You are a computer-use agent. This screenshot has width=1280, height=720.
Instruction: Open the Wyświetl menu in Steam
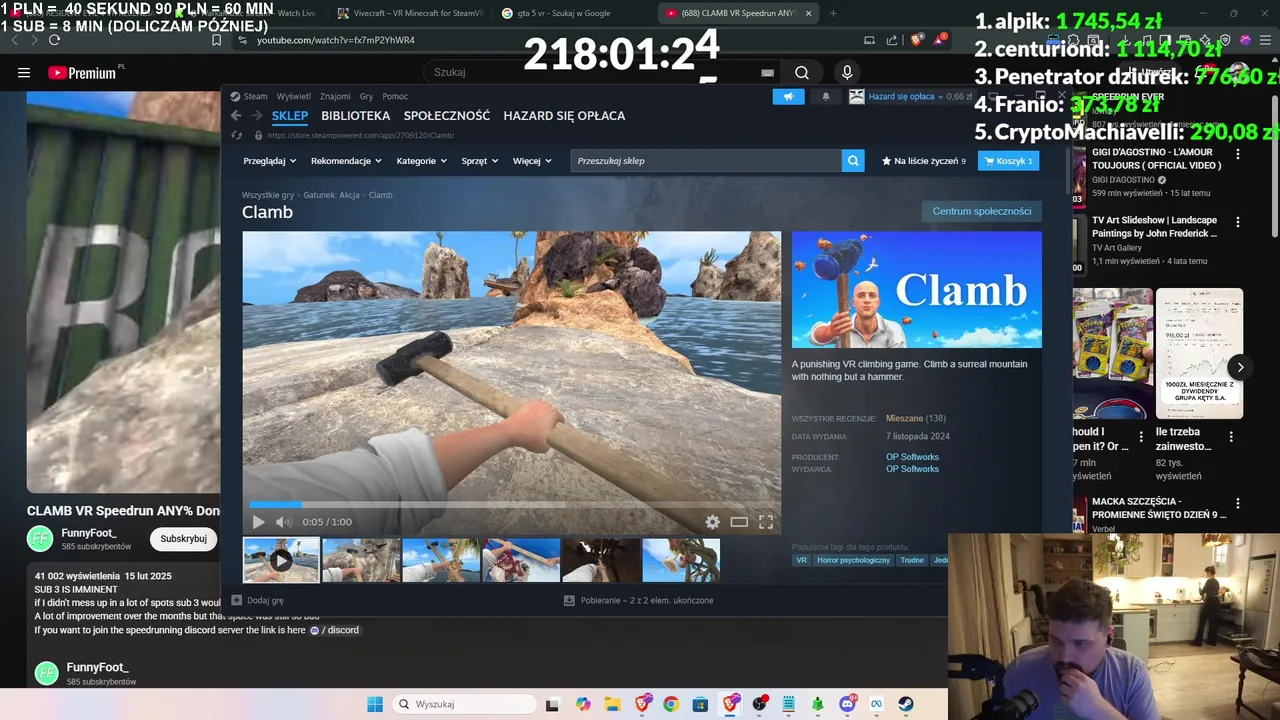click(293, 96)
